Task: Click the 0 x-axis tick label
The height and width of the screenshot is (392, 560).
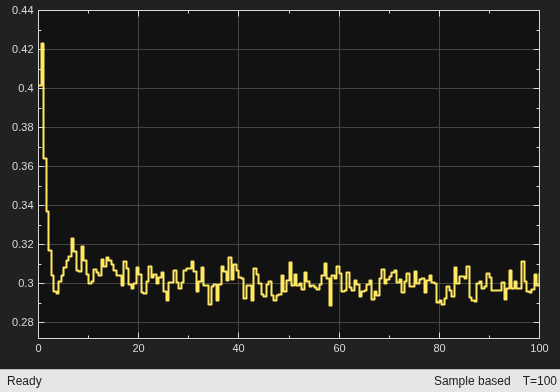Action: click(39, 348)
